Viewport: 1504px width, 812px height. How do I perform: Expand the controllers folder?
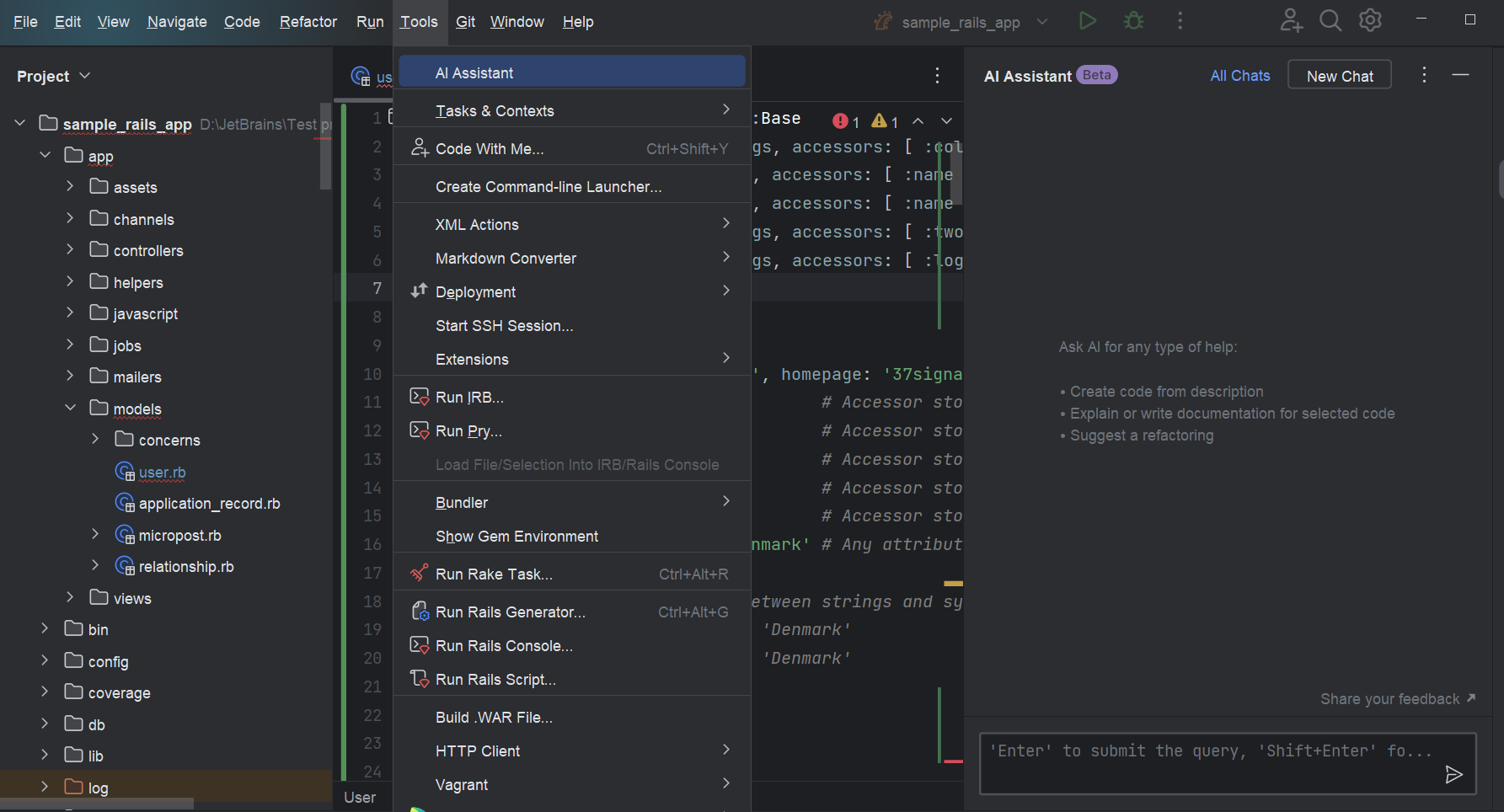tap(70, 249)
